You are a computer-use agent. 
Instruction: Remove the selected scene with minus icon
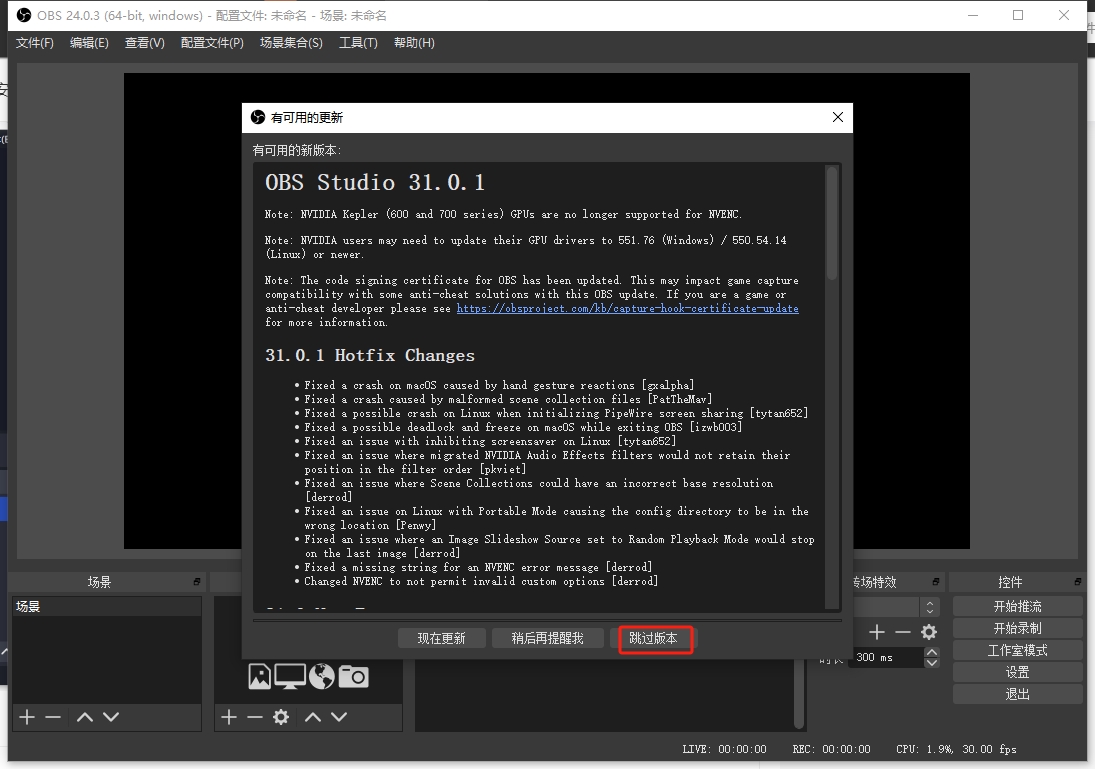coord(53,717)
